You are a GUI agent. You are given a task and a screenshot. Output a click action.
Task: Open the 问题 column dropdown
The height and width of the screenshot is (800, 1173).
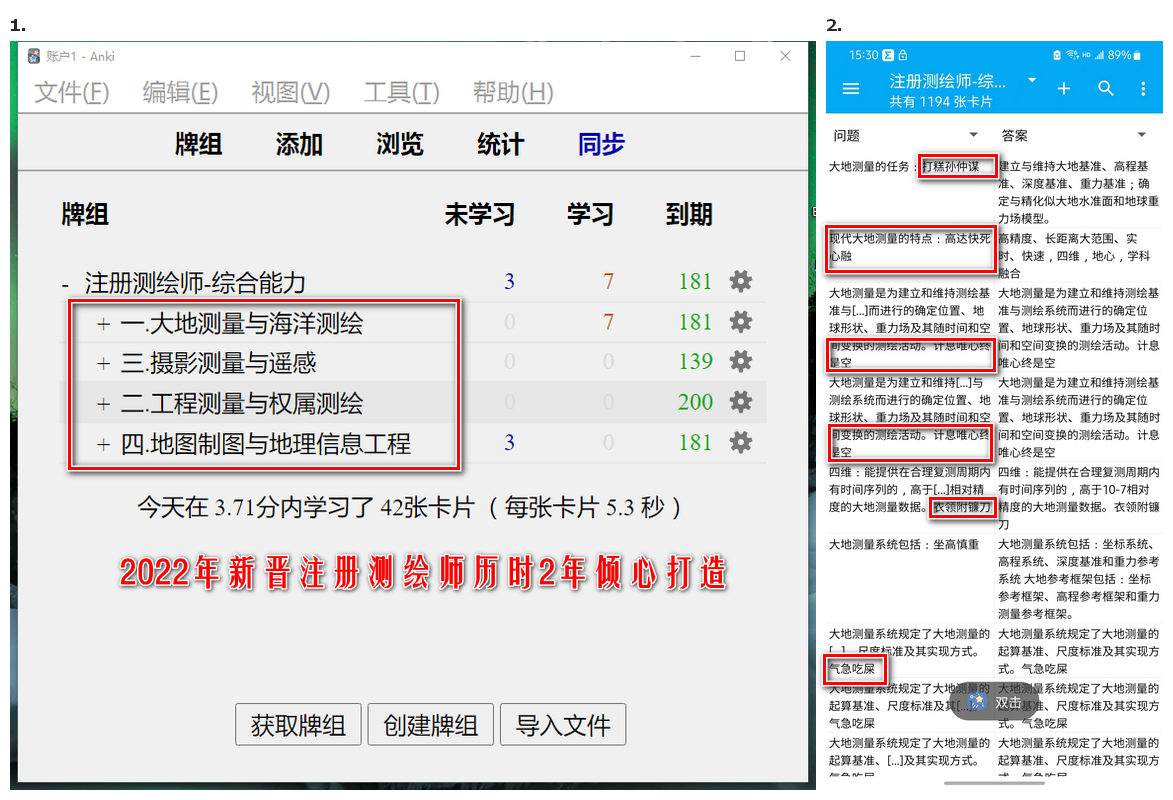coord(973,135)
